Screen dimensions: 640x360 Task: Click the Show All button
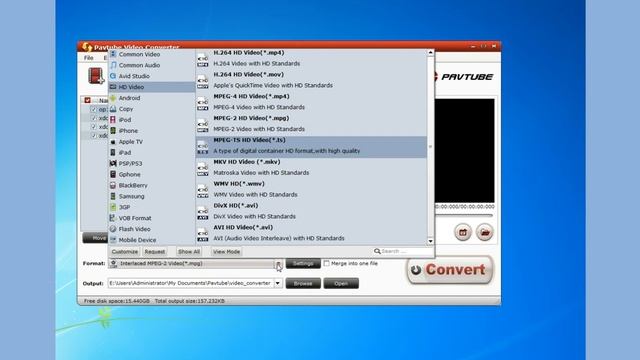189,252
